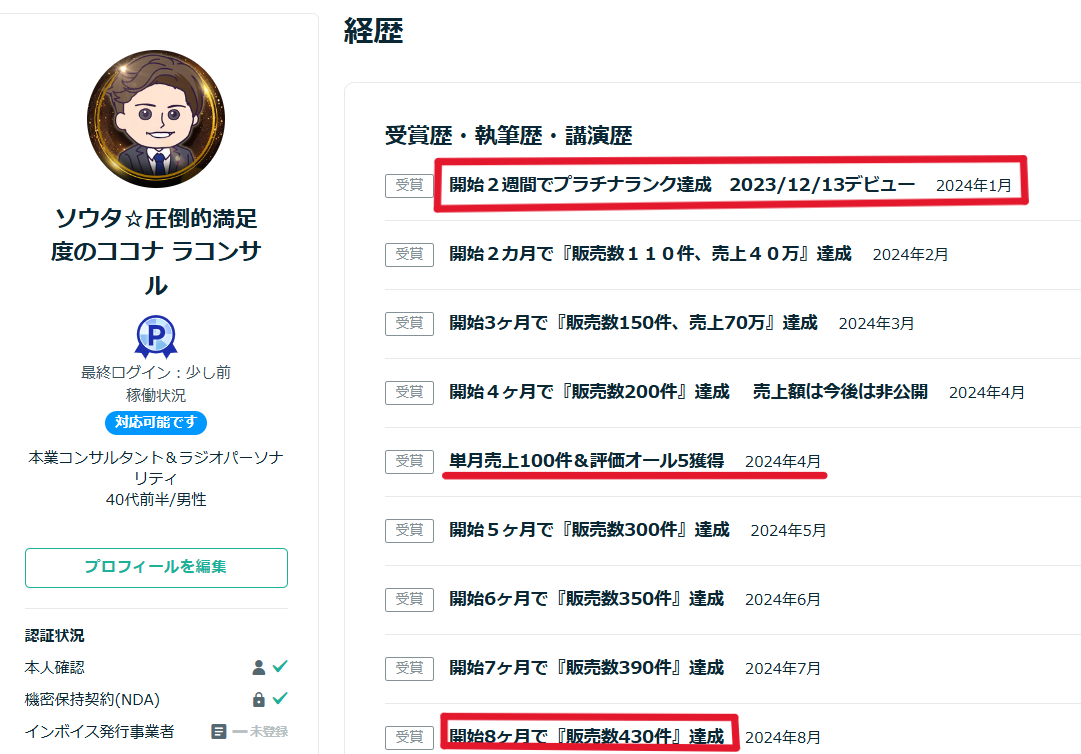Click the green checkmark for 本人確認
Viewport: 1081px width, 754px height.
click(x=280, y=667)
